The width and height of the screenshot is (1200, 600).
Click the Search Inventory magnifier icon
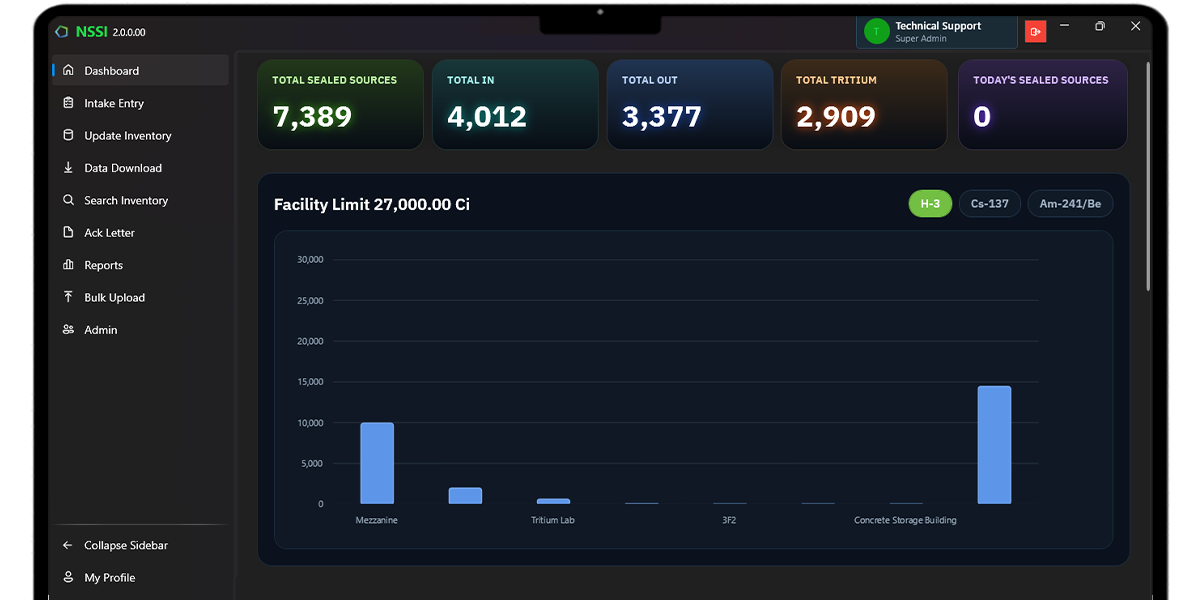pos(68,200)
